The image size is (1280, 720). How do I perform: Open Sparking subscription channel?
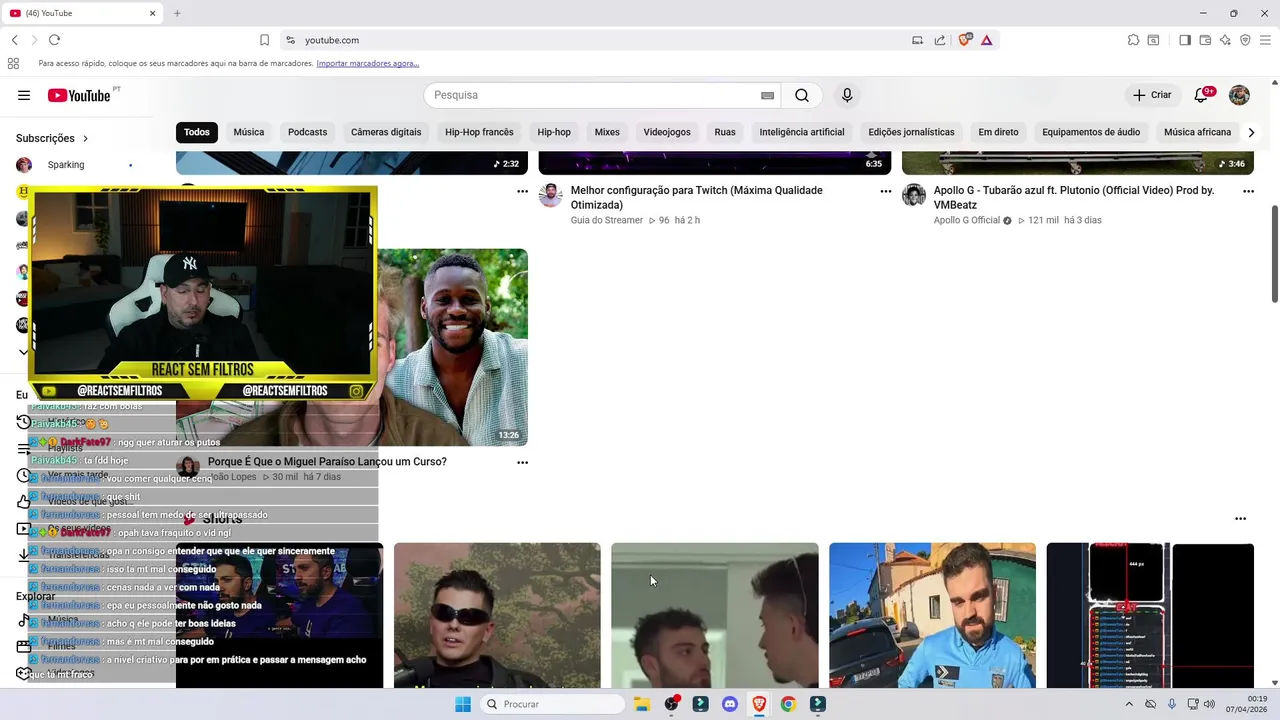(66, 165)
